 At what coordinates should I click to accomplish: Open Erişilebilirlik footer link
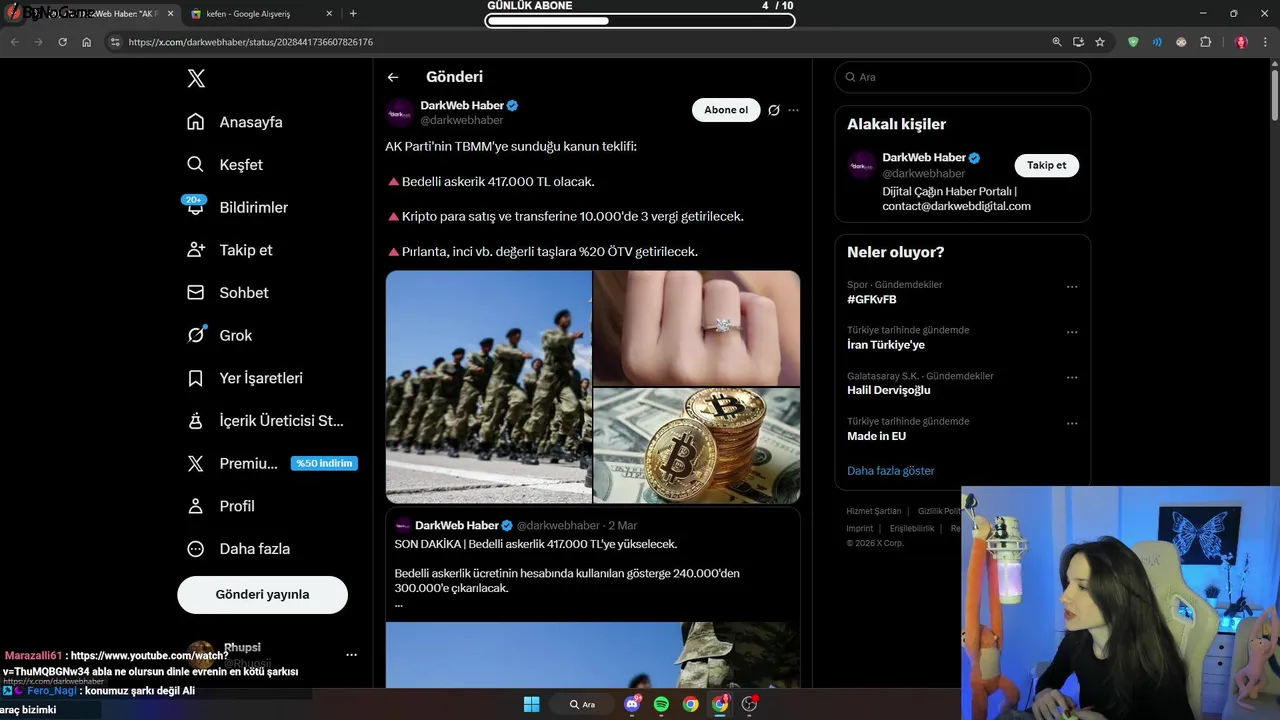tap(912, 528)
